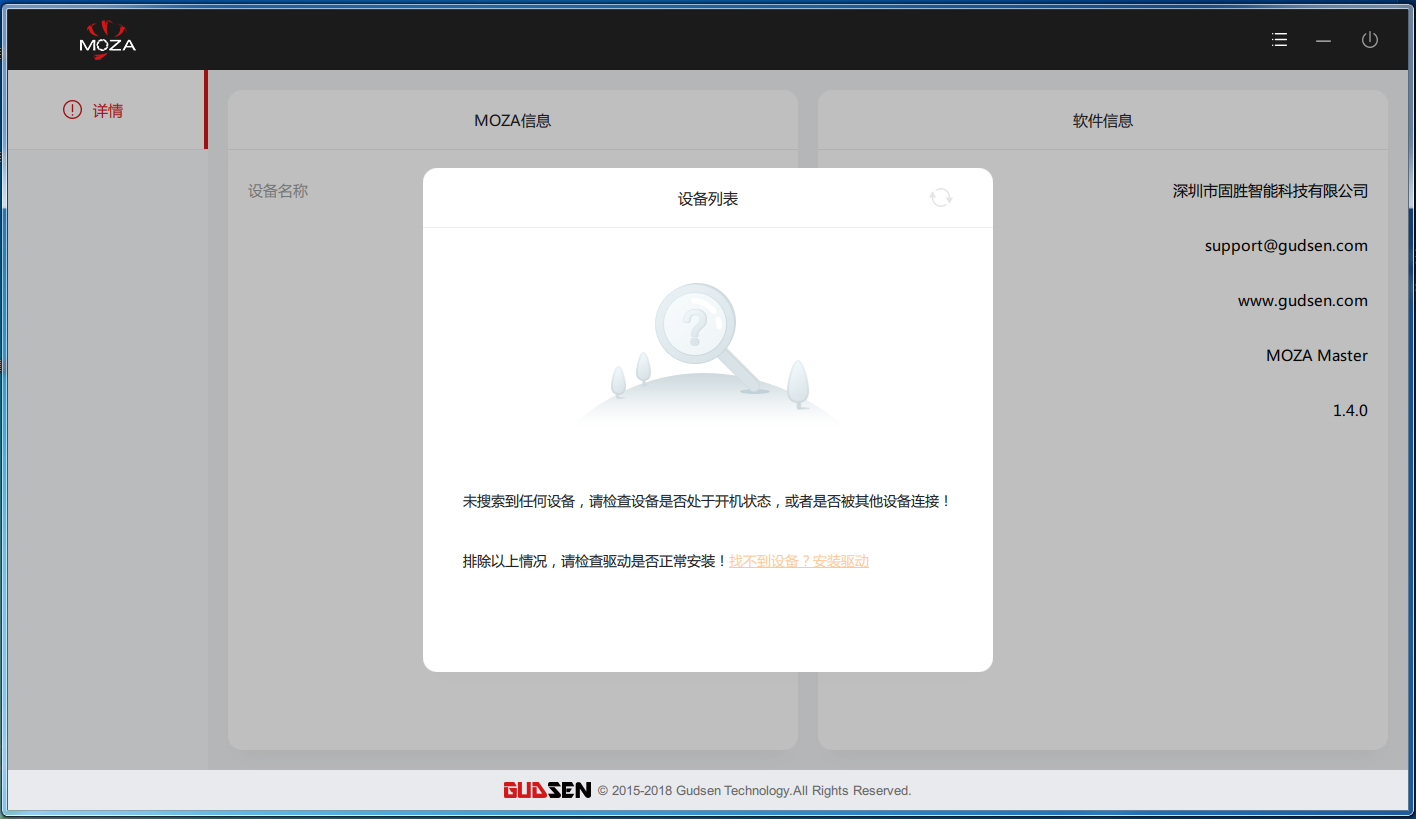Screen dimensions: 1416x819
Task: Open the list menu icon in title bar
Action: pyautogui.click(x=1279, y=40)
